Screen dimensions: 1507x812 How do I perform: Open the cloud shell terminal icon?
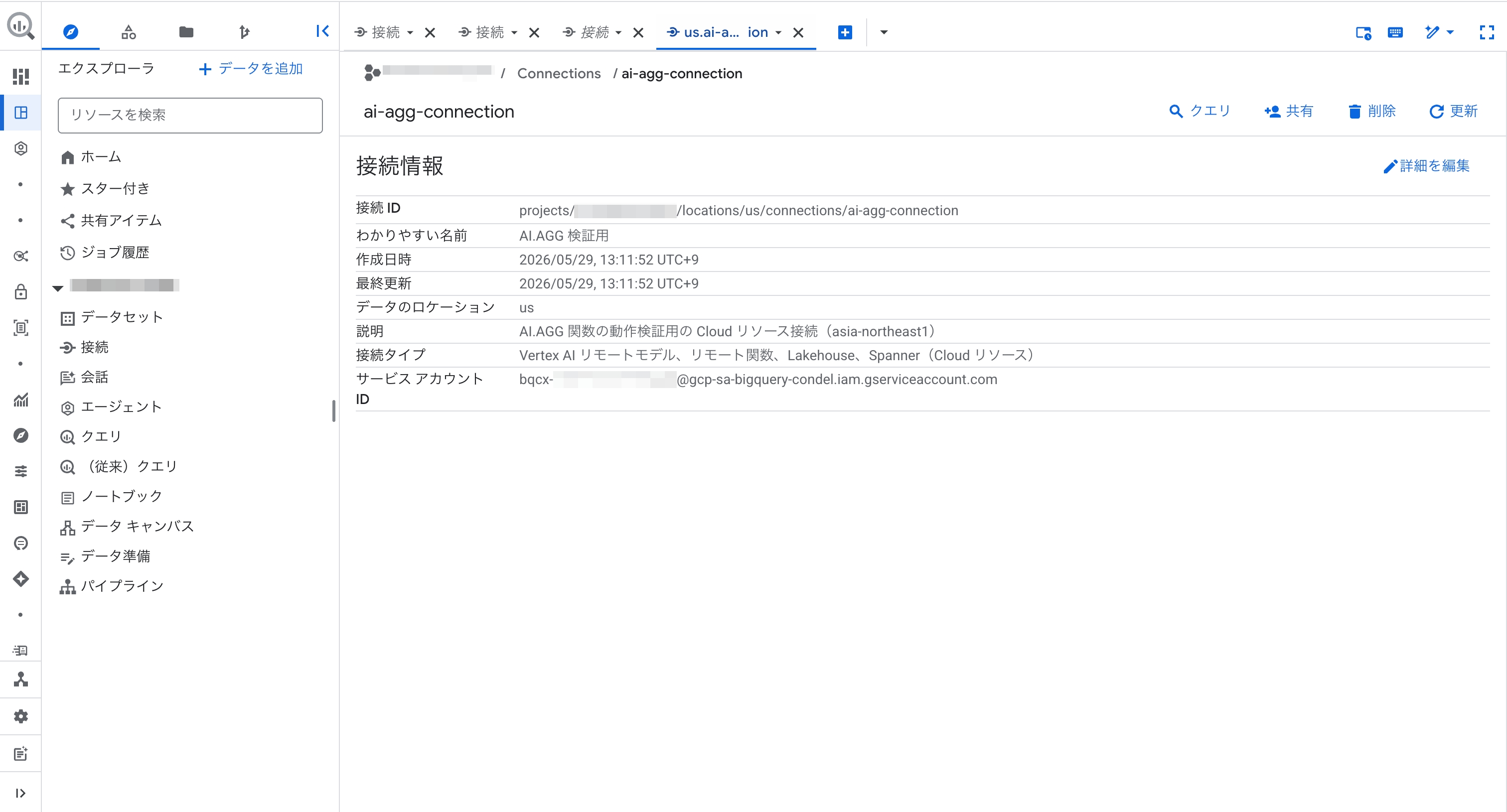1363,33
